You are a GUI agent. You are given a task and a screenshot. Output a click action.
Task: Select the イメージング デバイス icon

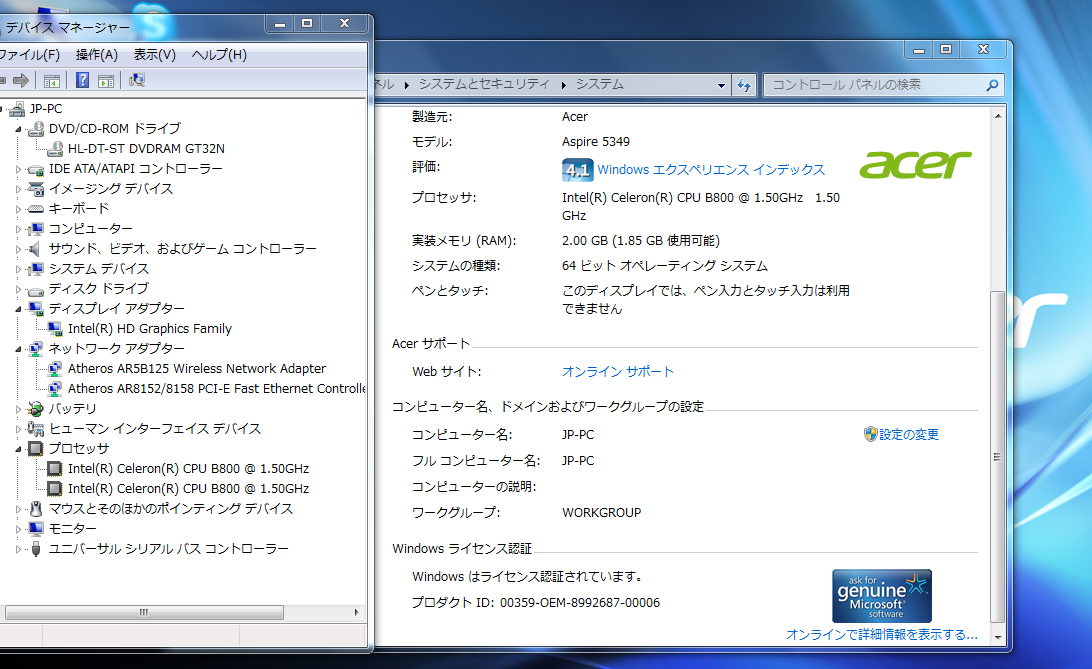click(36, 189)
